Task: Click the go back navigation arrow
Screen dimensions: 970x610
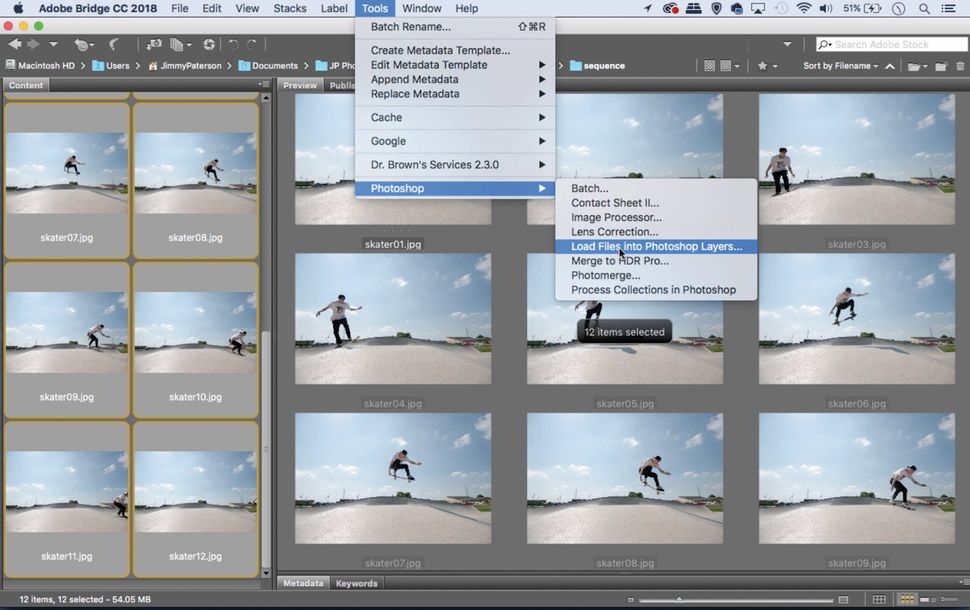Action: pyautogui.click(x=14, y=44)
